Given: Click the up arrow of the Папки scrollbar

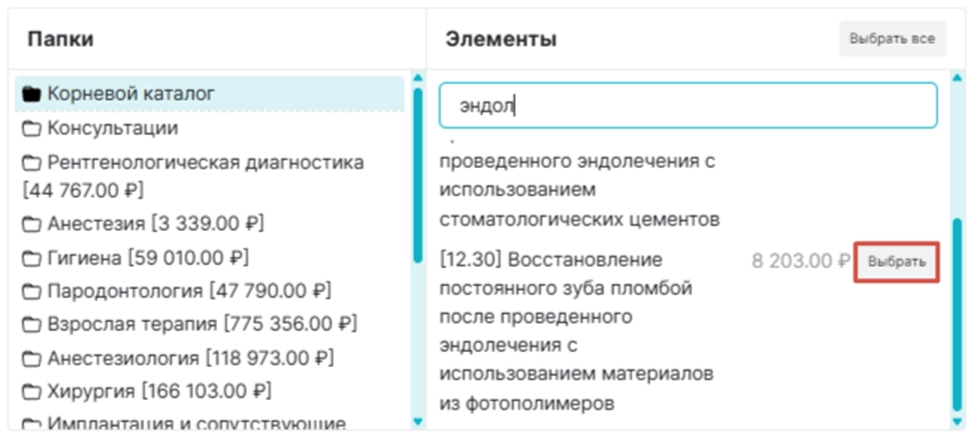Looking at the screenshot, I should (x=417, y=78).
